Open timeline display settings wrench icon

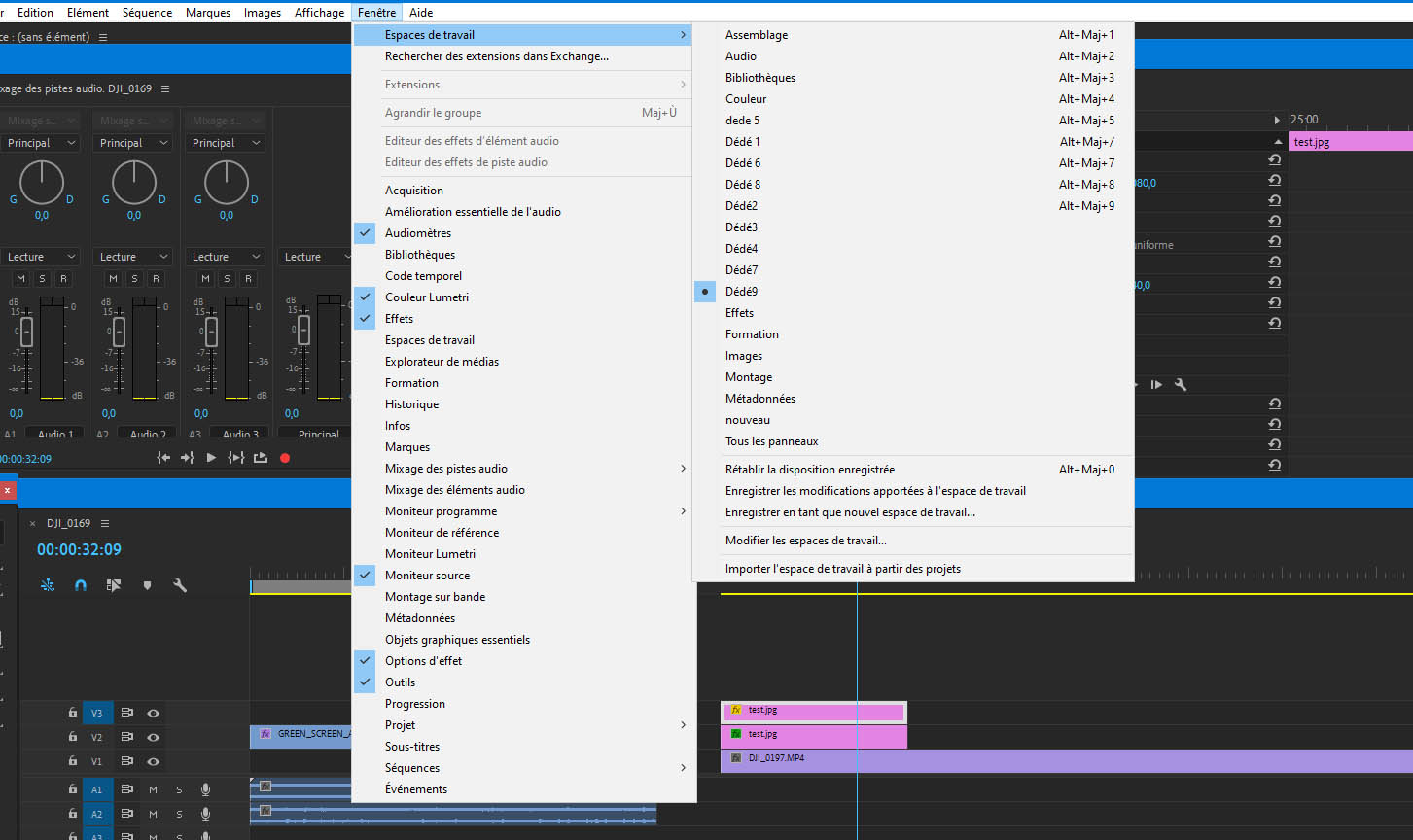[x=180, y=585]
